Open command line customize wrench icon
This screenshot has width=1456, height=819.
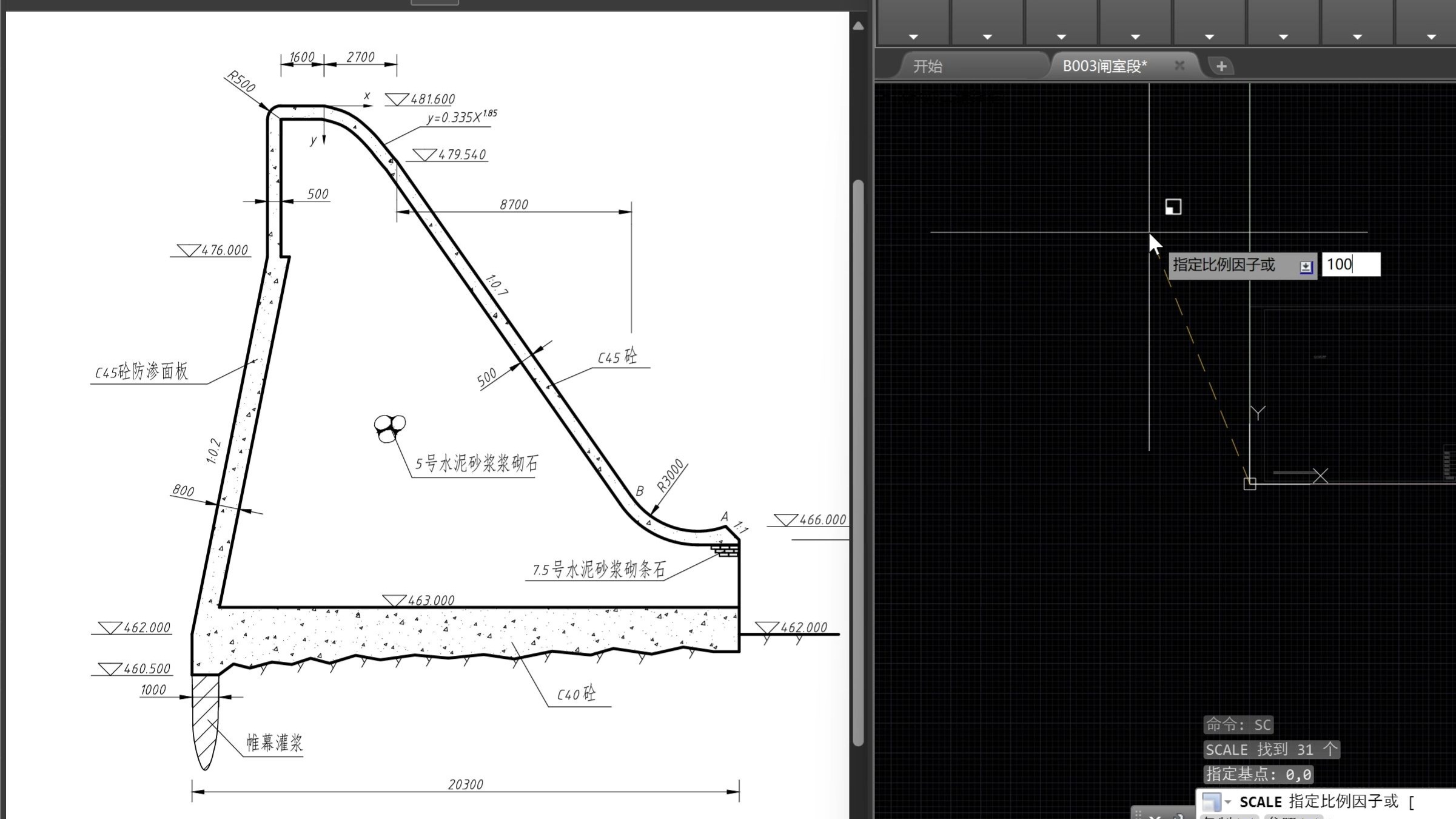[x=1178, y=817]
